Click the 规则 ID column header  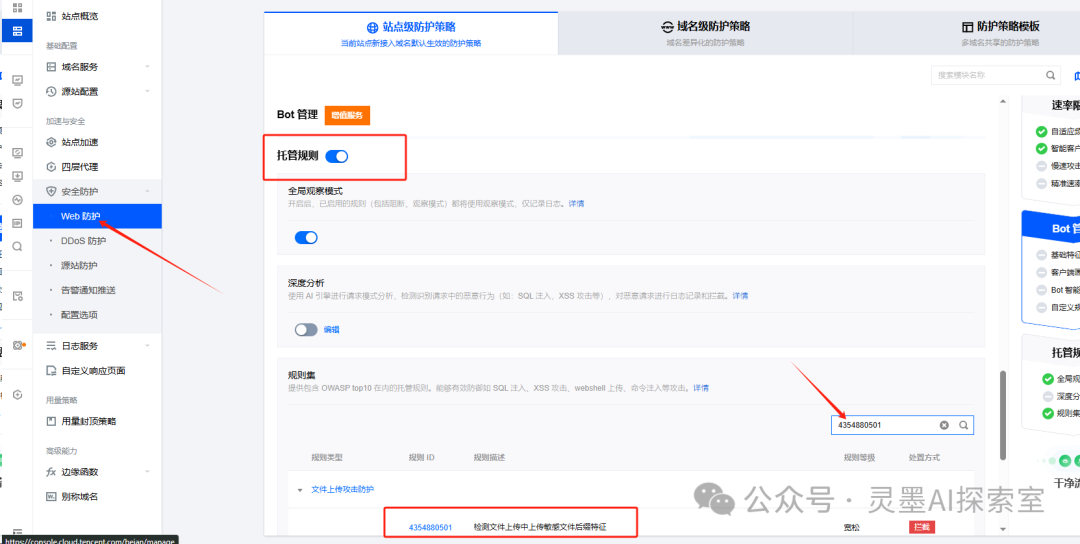422,457
